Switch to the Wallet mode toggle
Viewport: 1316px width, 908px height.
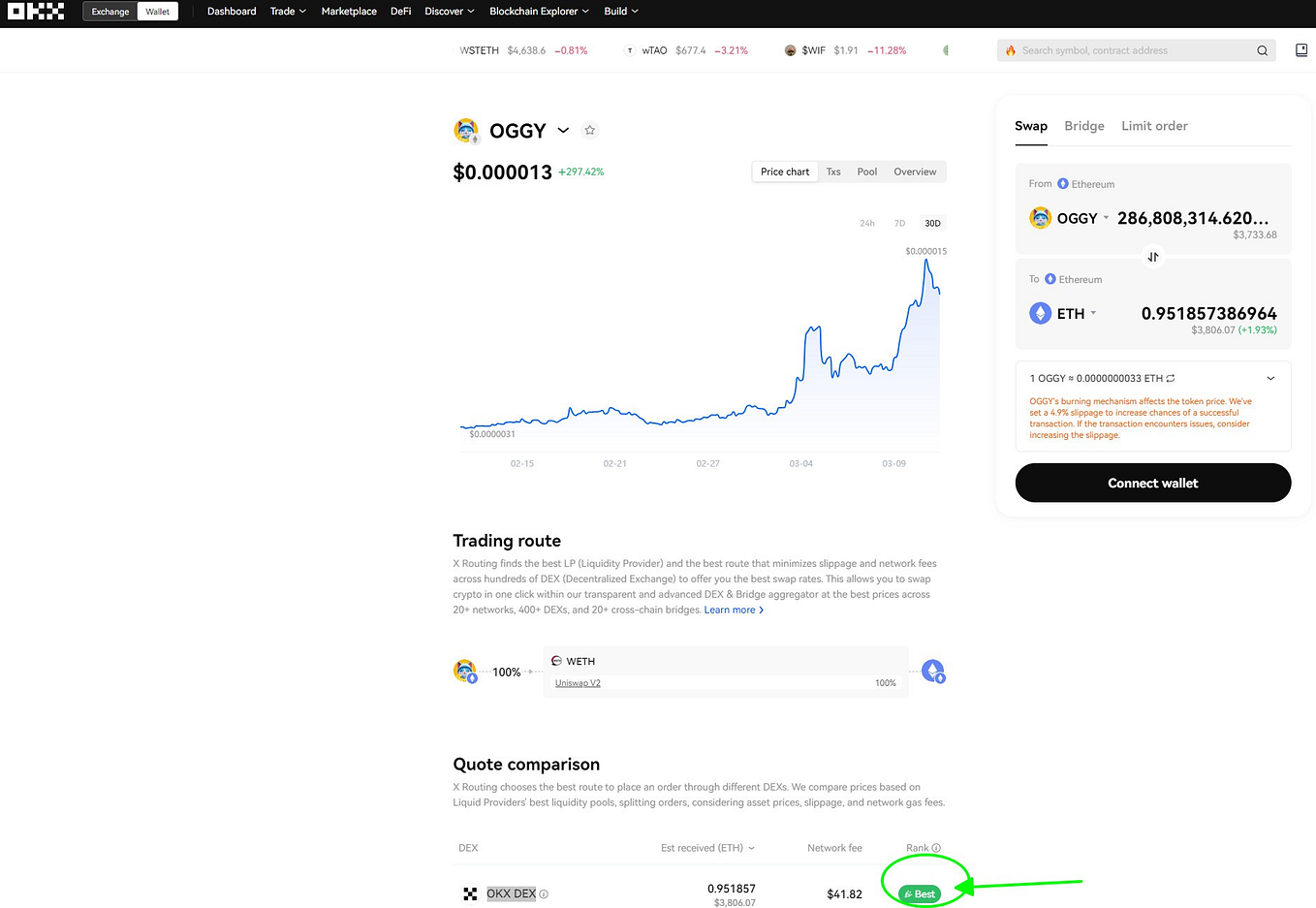tap(158, 12)
